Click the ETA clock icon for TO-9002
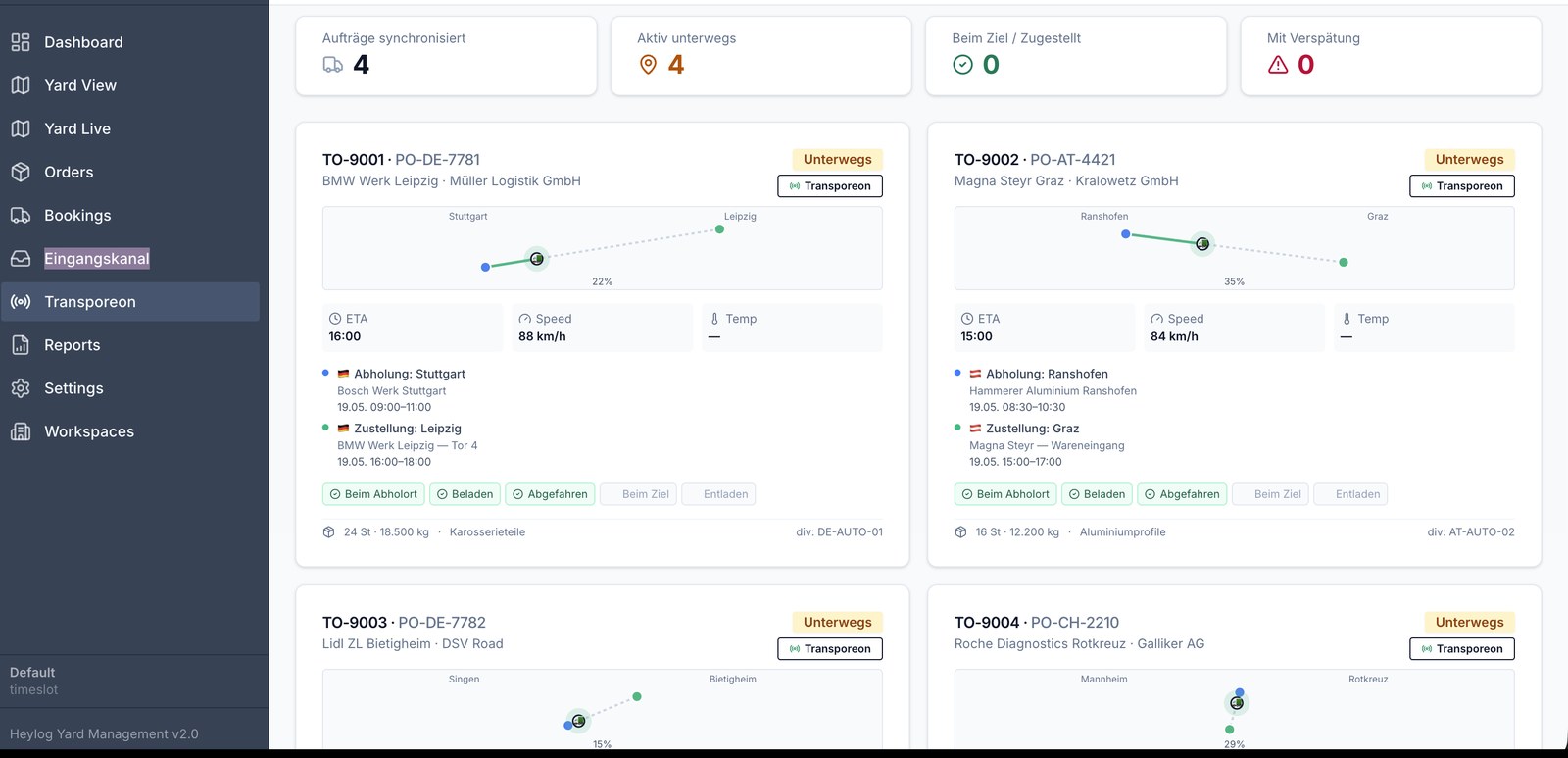 click(x=967, y=319)
